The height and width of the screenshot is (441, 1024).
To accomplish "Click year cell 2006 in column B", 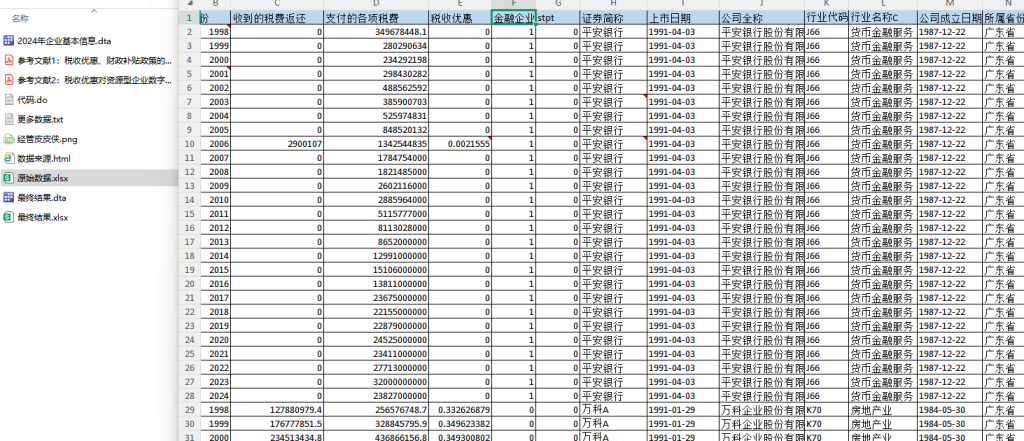I will pos(214,144).
